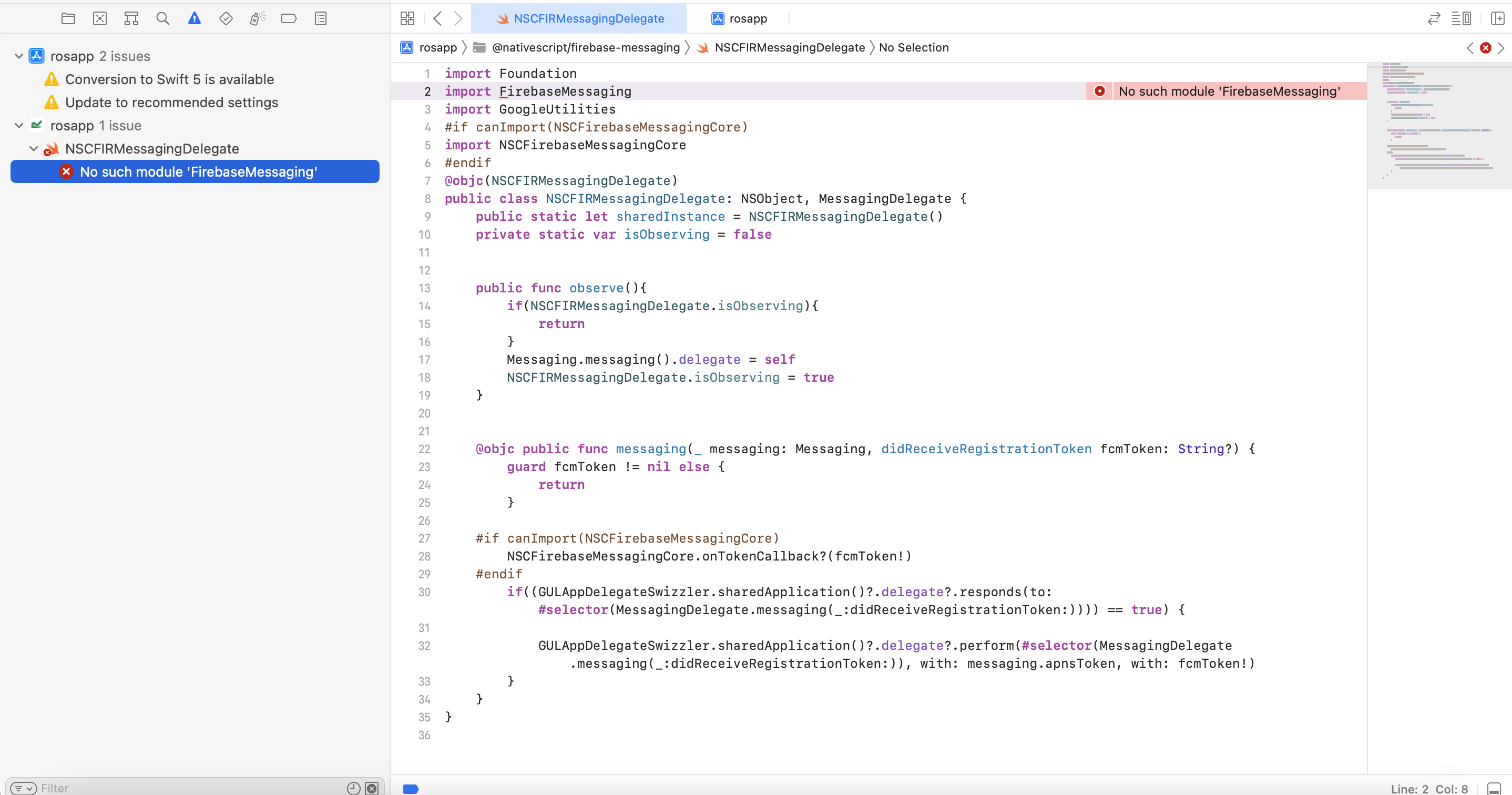Open the Project navigator
1512x795 pixels.
coord(68,18)
